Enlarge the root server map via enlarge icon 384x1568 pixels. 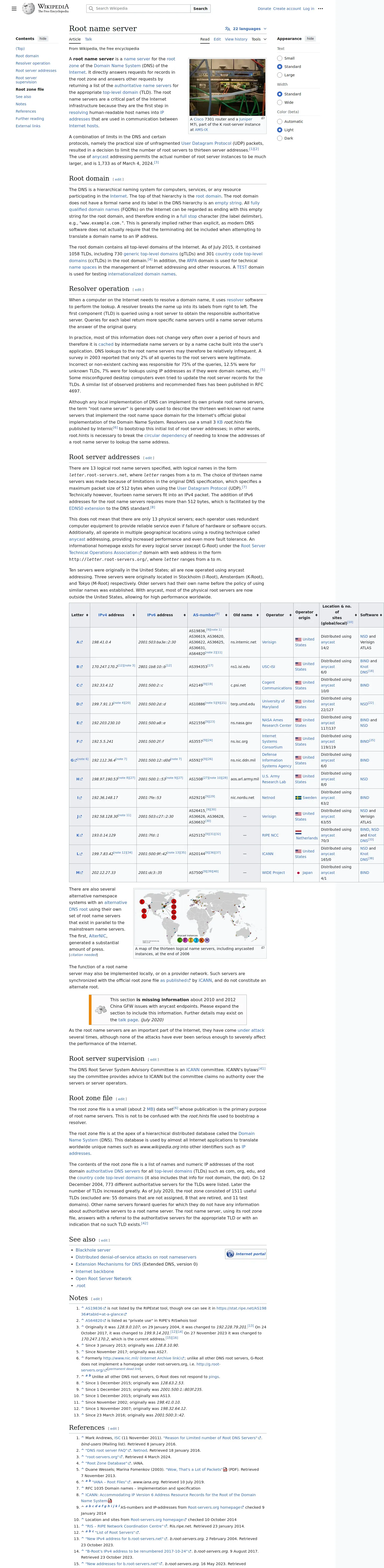263,948
